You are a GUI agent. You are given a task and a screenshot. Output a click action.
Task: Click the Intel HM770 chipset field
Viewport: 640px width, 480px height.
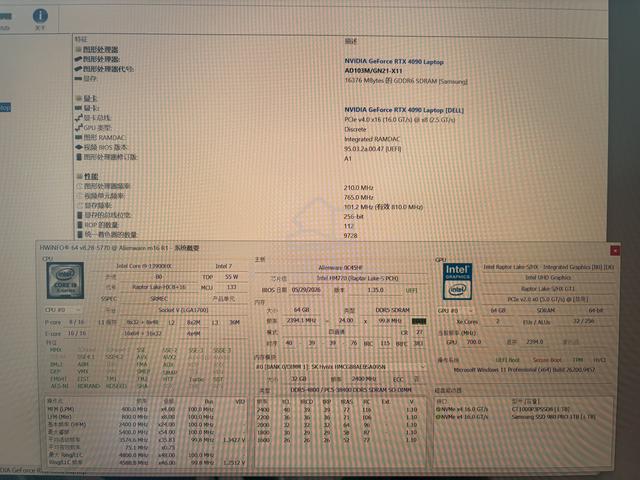(358, 278)
